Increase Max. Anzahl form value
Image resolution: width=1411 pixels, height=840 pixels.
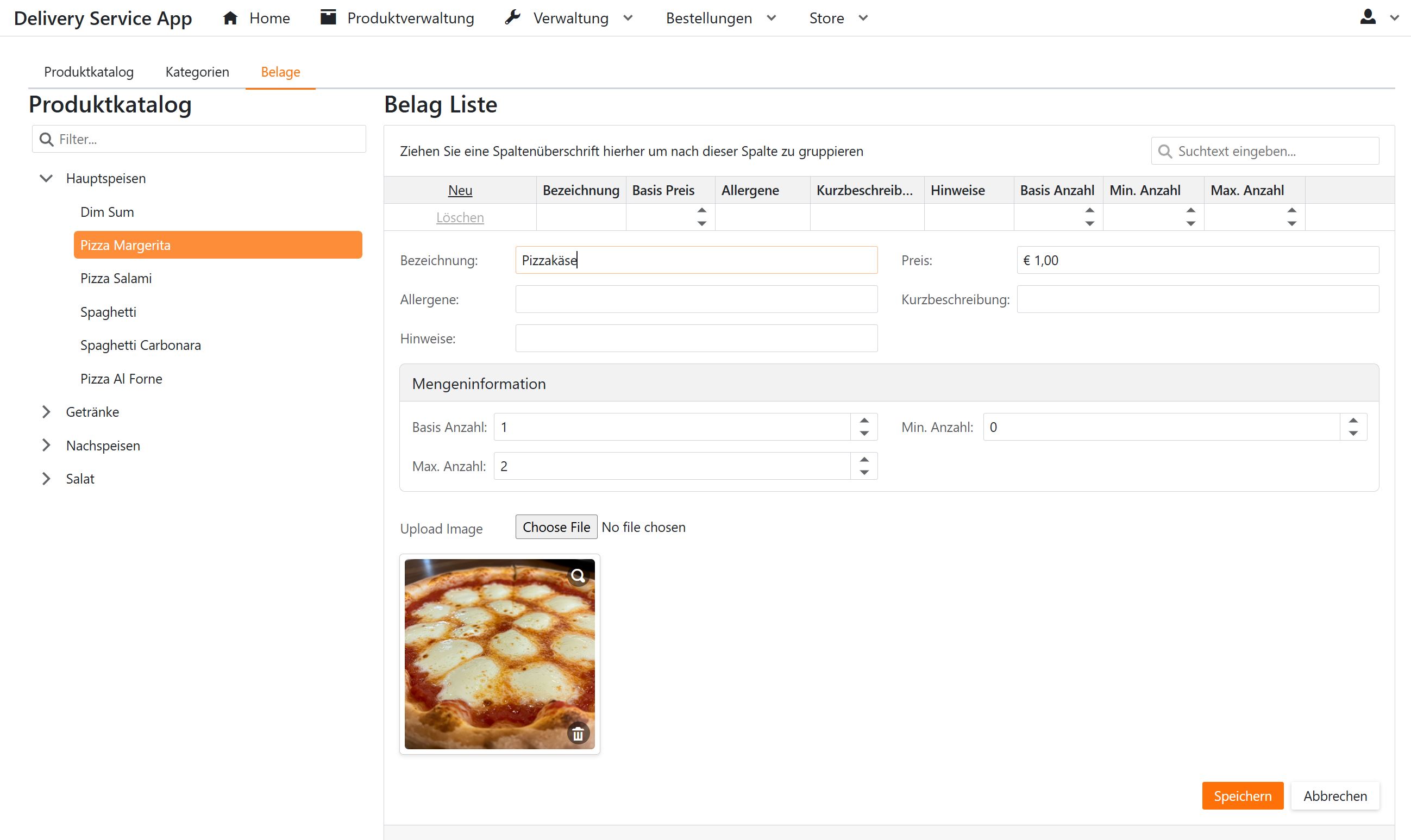[x=864, y=460]
